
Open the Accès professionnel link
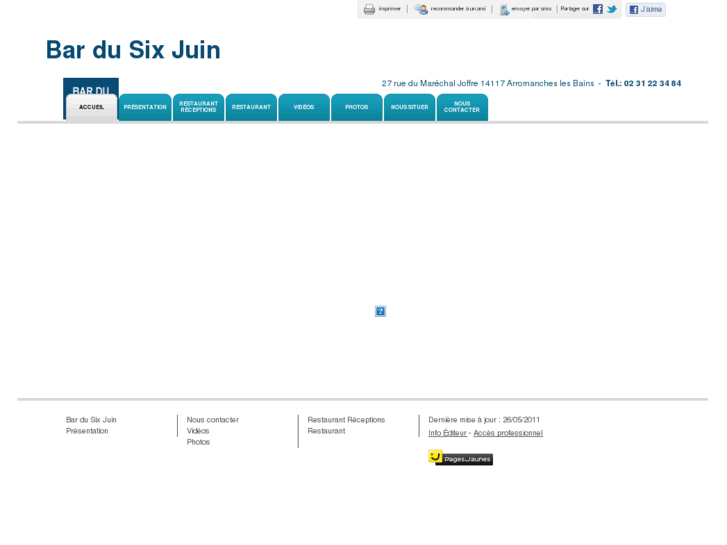pyautogui.click(x=508, y=433)
